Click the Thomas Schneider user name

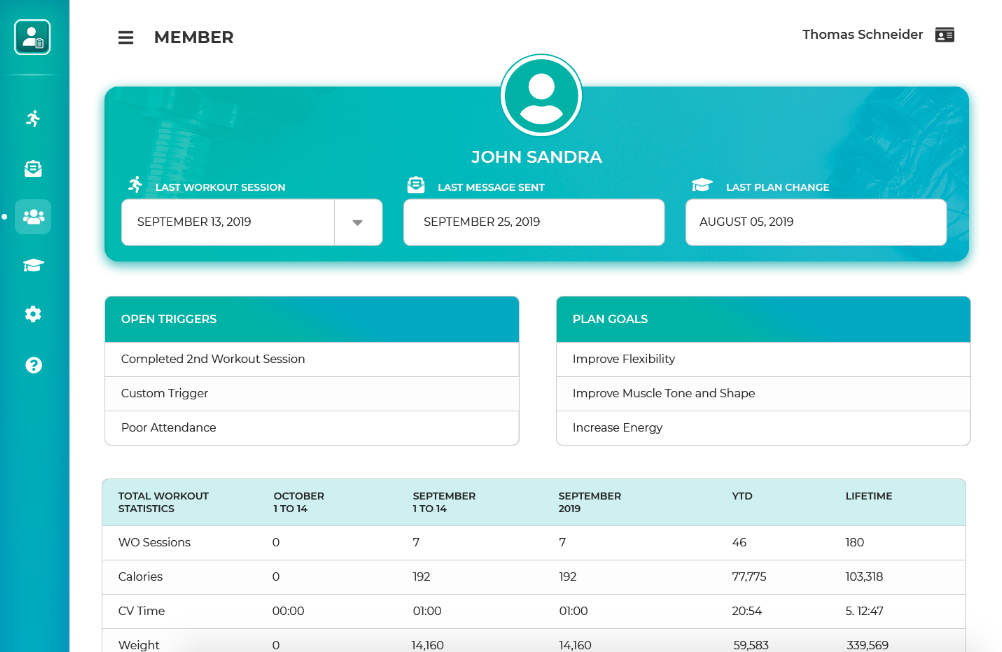(x=862, y=35)
